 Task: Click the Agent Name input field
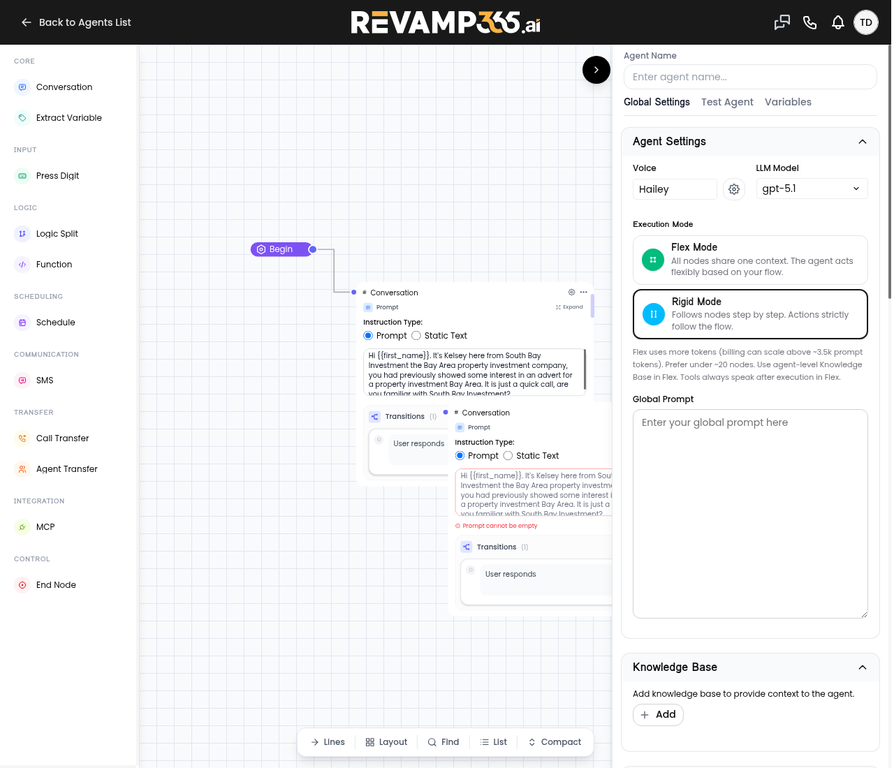tap(750, 77)
